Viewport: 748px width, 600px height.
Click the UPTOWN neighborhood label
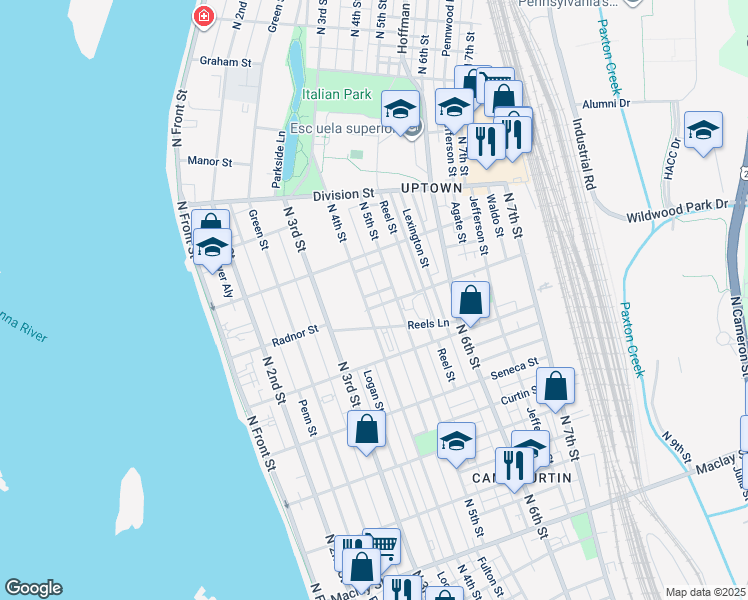[x=432, y=188]
